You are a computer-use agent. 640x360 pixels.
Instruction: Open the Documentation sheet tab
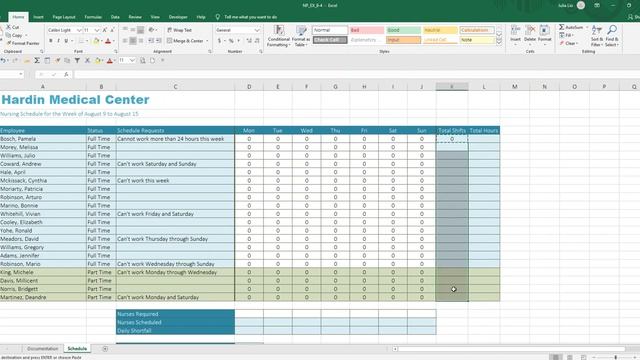point(42,349)
